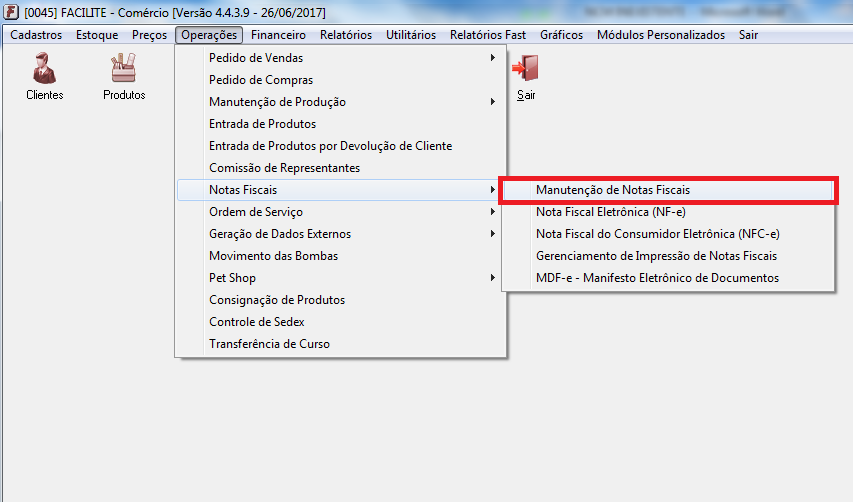Image resolution: width=853 pixels, height=502 pixels.
Task: Open Nota Fiscal Eletrônica (NF-e)
Action: [668, 212]
